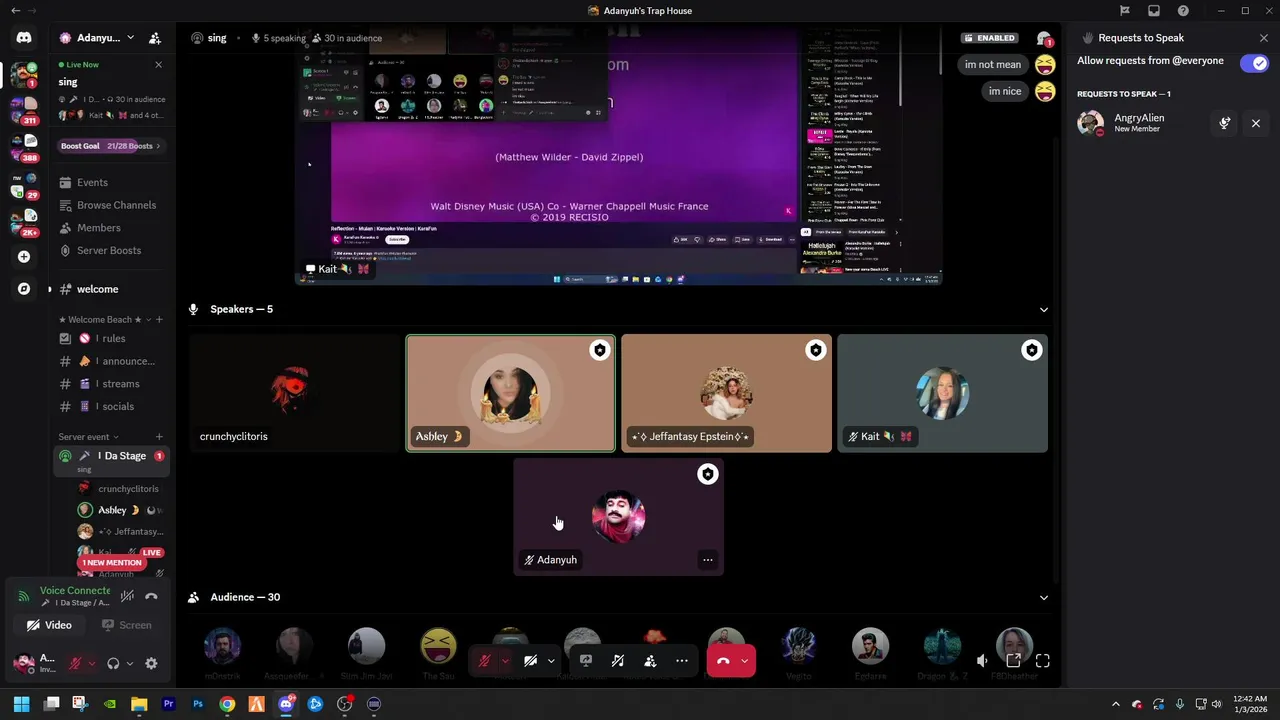This screenshot has height=720, width=1280.
Task: Click the red disconnect button
Action: pos(723,661)
